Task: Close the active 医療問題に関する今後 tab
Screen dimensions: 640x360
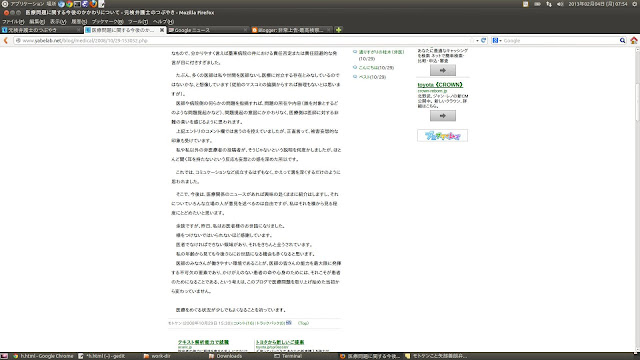Action: [x=162, y=30]
